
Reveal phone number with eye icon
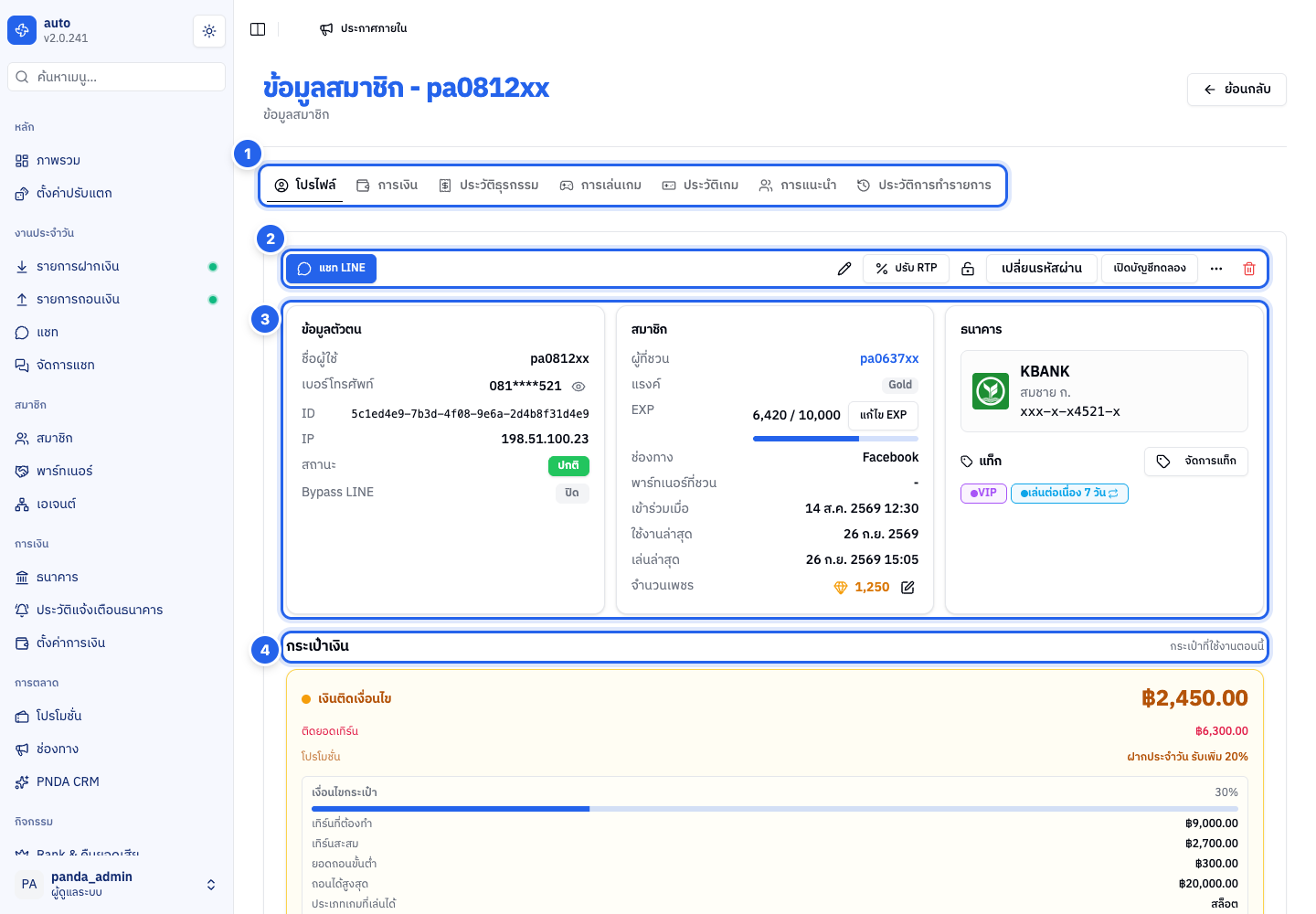[x=578, y=386]
